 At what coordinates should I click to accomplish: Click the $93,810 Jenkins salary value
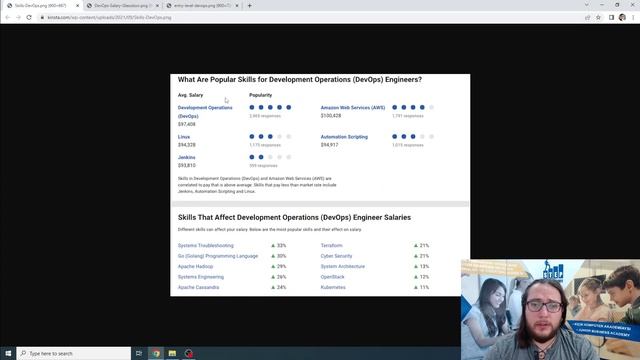click(x=187, y=165)
